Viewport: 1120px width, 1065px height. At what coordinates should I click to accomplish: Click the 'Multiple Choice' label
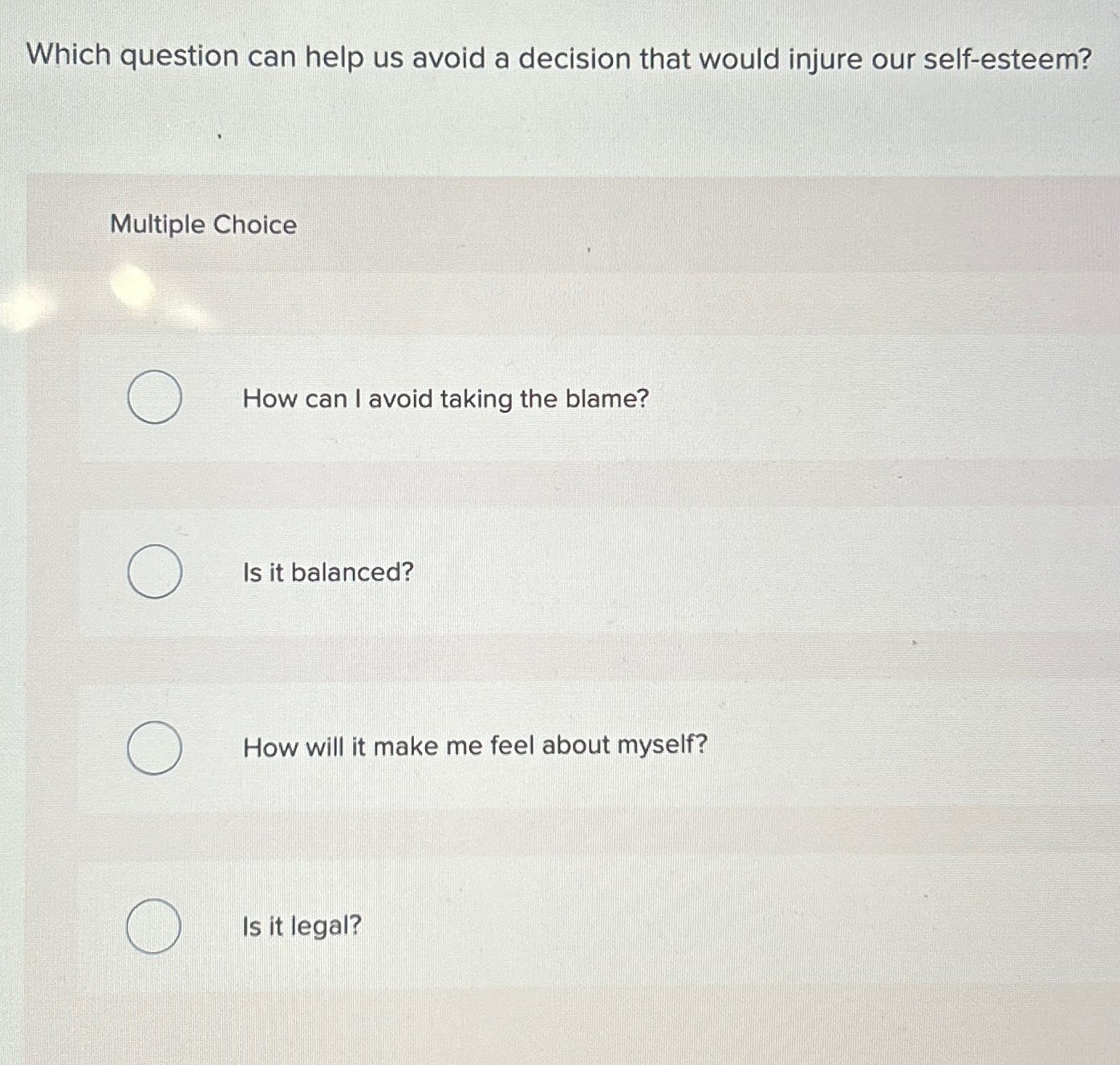pos(201,225)
